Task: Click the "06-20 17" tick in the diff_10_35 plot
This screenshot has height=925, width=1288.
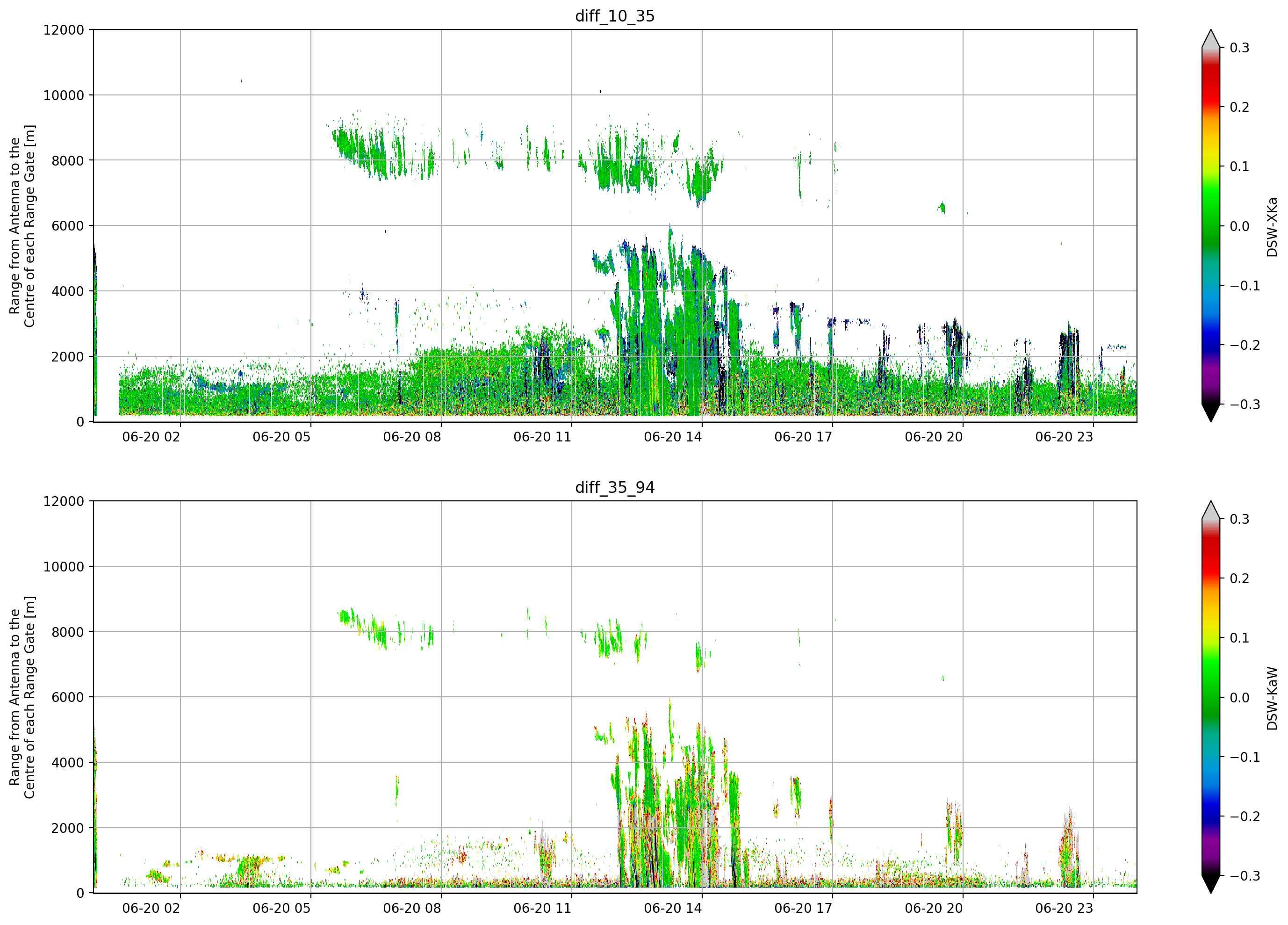Action: (804, 437)
